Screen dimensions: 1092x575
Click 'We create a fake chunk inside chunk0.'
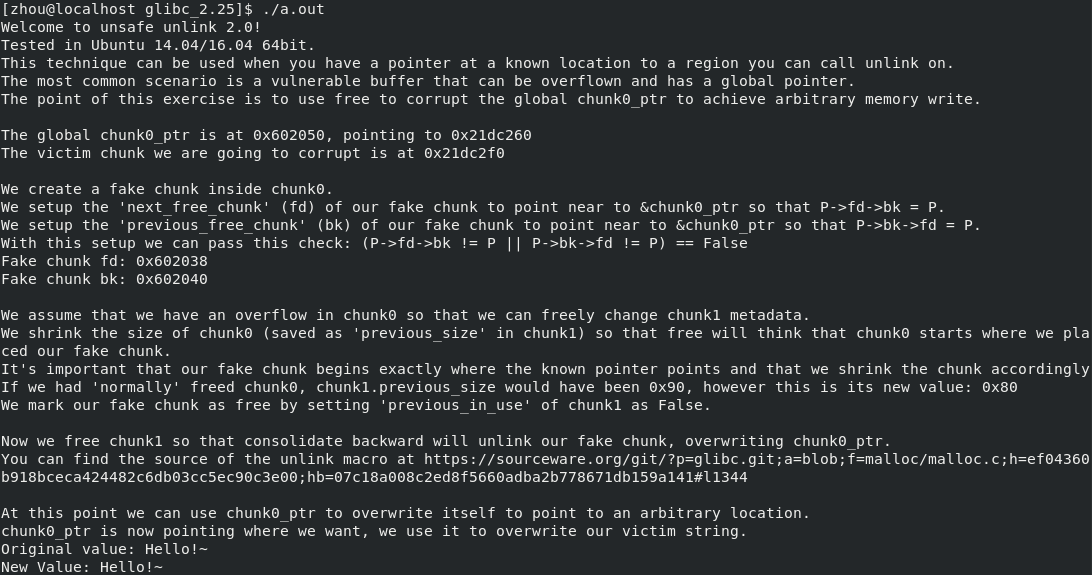coord(167,189)
